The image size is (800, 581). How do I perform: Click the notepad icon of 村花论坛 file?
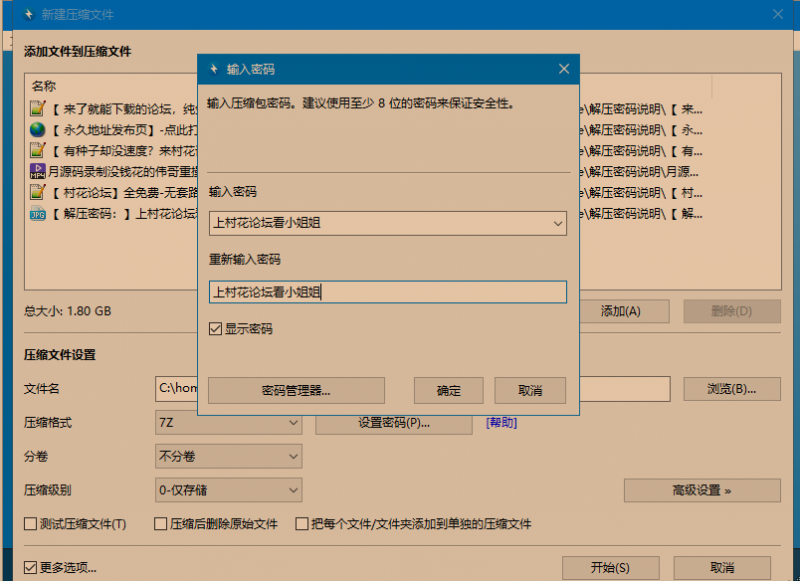(x=37, y=192)
